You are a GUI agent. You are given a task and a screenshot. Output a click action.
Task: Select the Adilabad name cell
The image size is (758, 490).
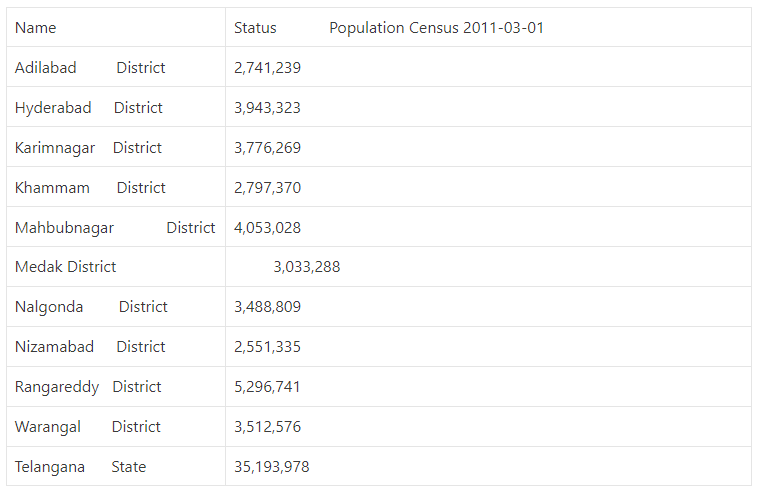(46, 68)
